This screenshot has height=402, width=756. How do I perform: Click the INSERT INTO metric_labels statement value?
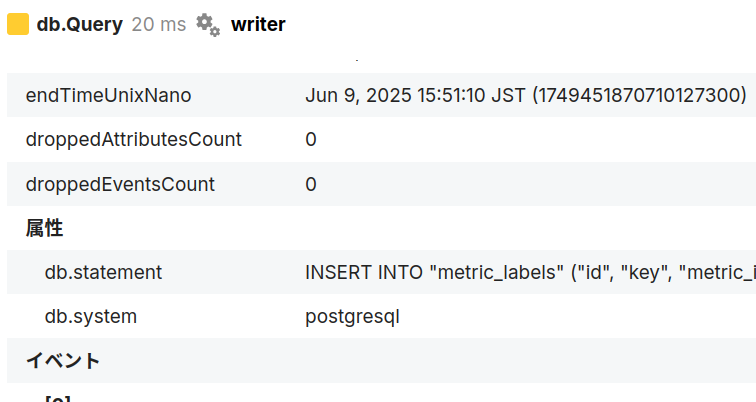point(530,273)
